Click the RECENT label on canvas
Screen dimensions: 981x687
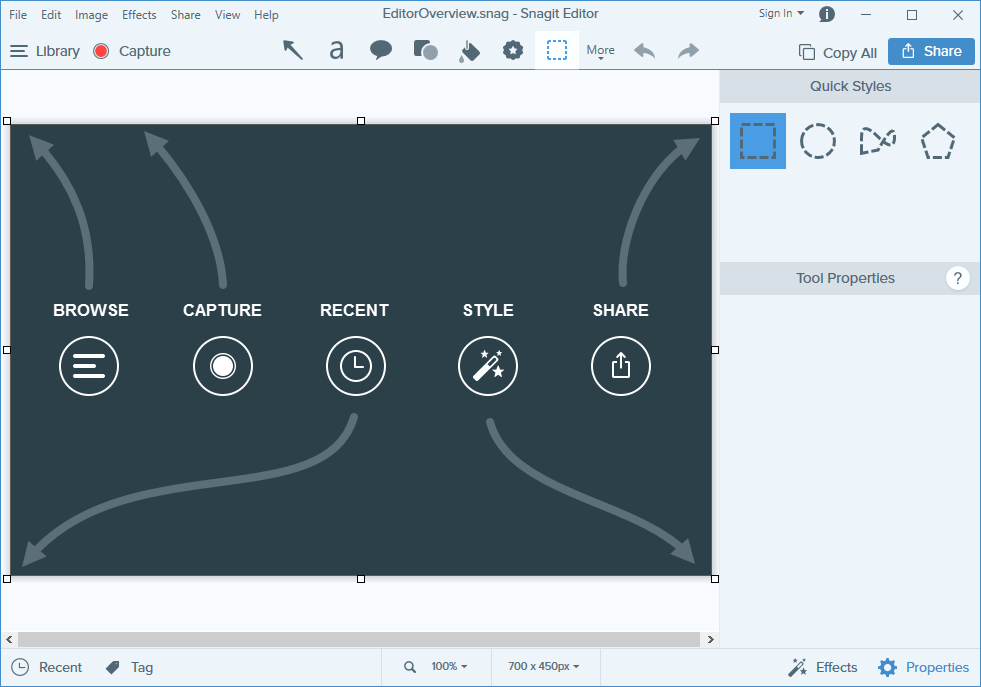point(354,310)
